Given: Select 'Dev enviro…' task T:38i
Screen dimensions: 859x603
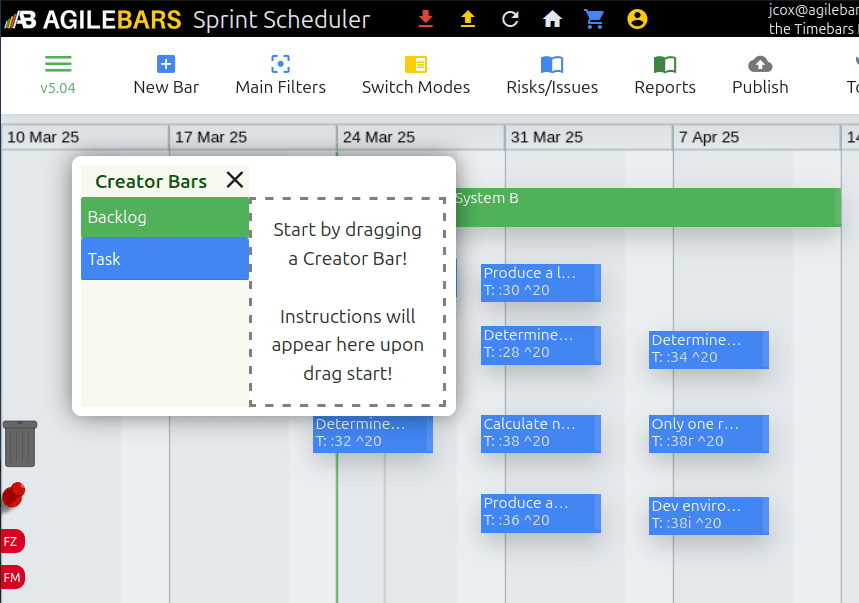Looking at the screenshot, I should coord(709,515).
